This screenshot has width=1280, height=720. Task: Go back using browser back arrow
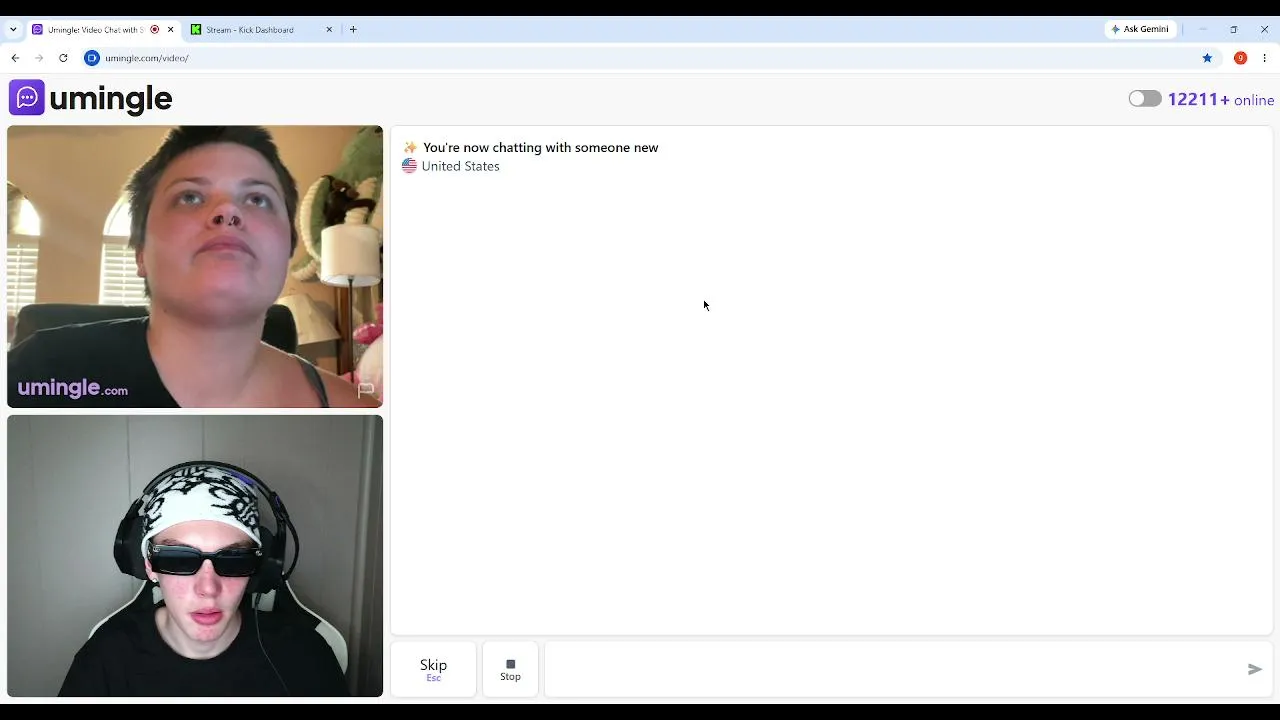coord(15,58)
